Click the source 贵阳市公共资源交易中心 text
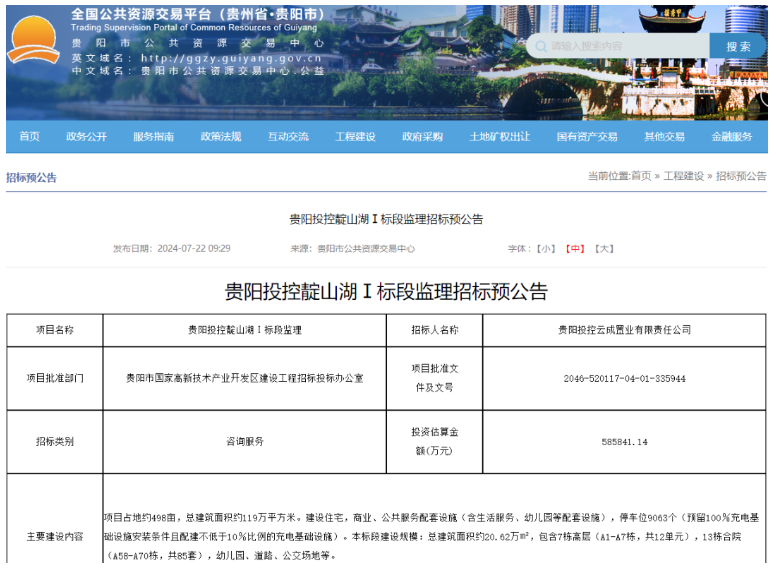The width and height of the screenshot is (776, 572). click(x=366, y=249)
